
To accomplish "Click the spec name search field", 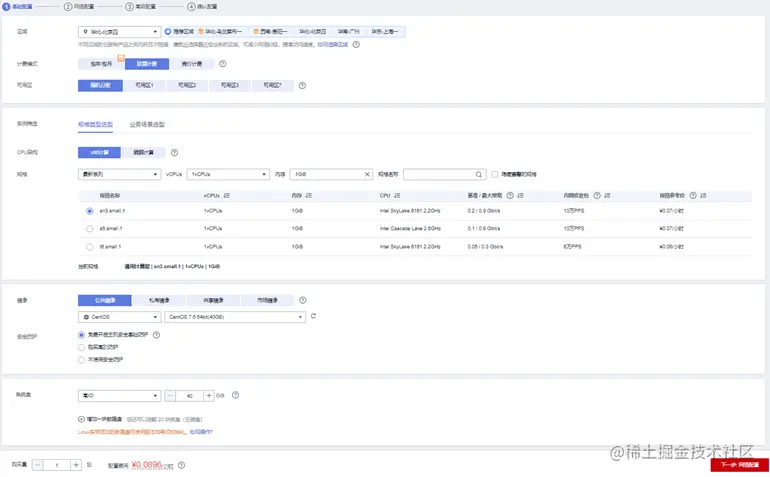I will 444,174.
